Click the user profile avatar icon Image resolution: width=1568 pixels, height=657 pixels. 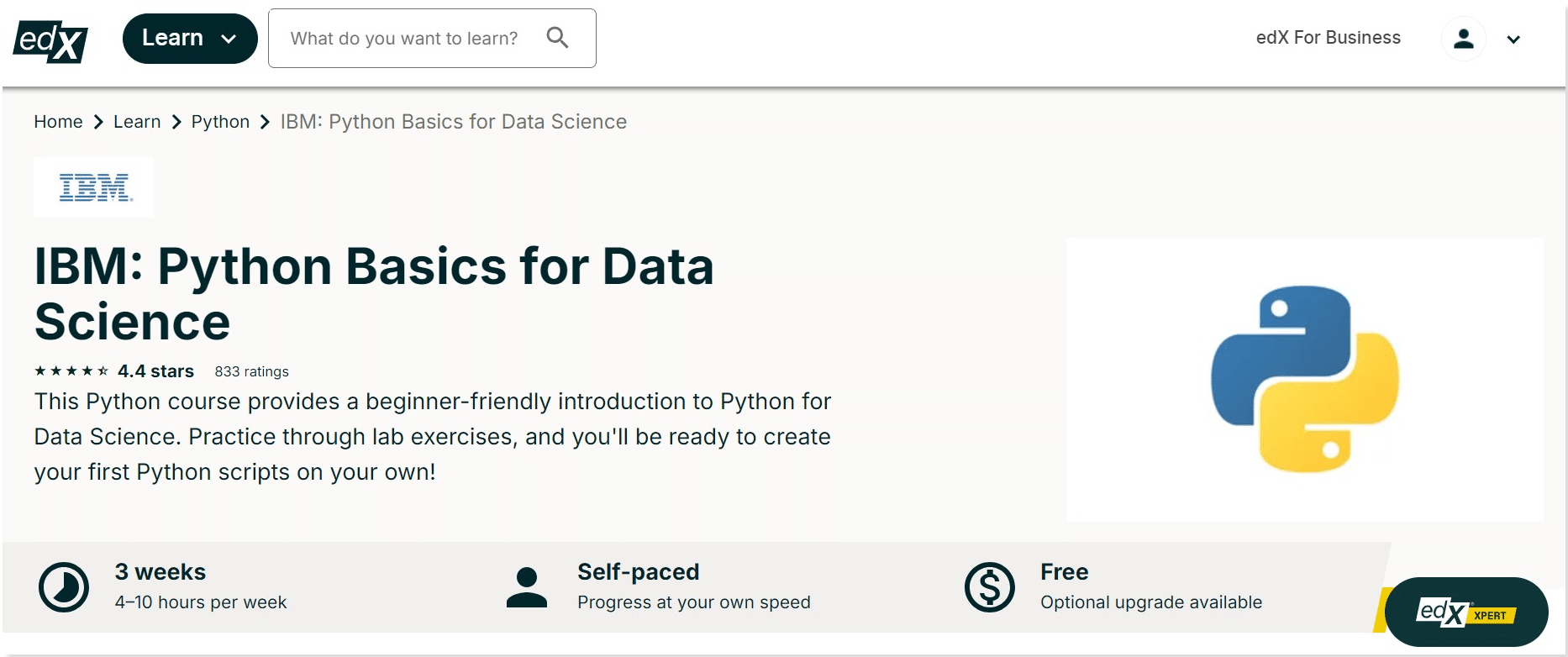point(1464,39)
